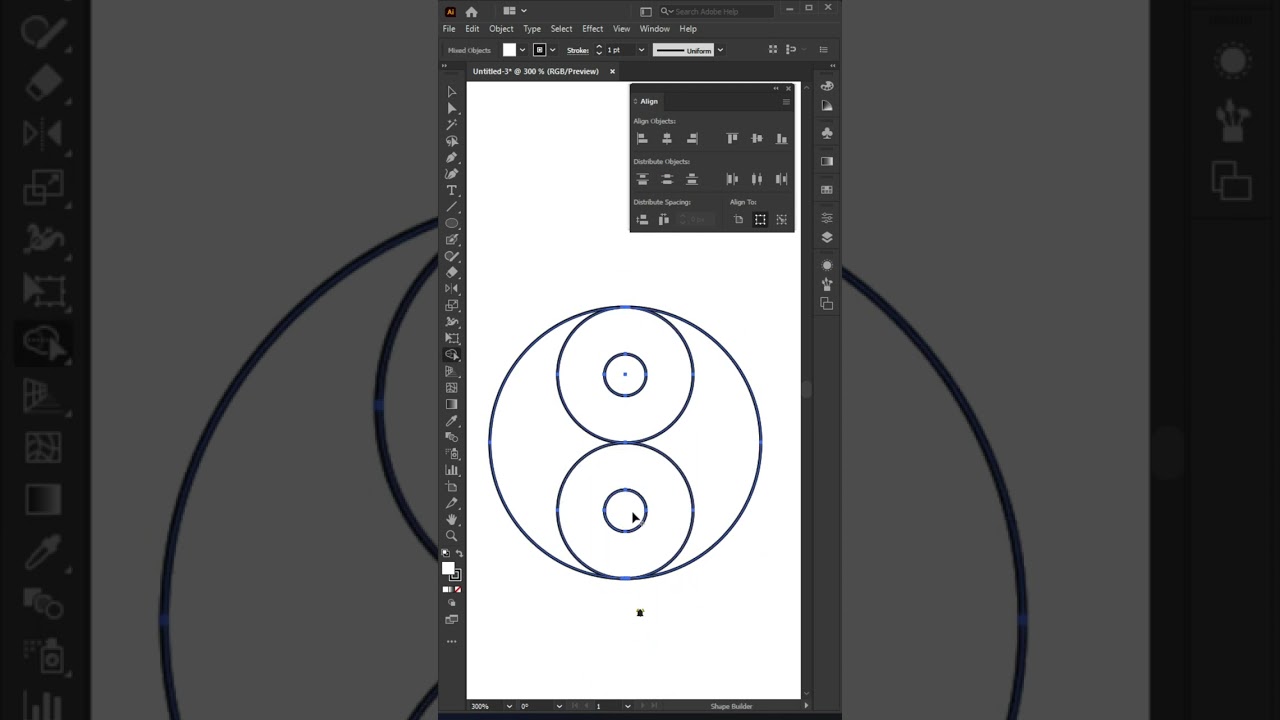Click Horizontal Align Right icon
1280x720 pixels.
pyautogui.click(x=691, y=138)
